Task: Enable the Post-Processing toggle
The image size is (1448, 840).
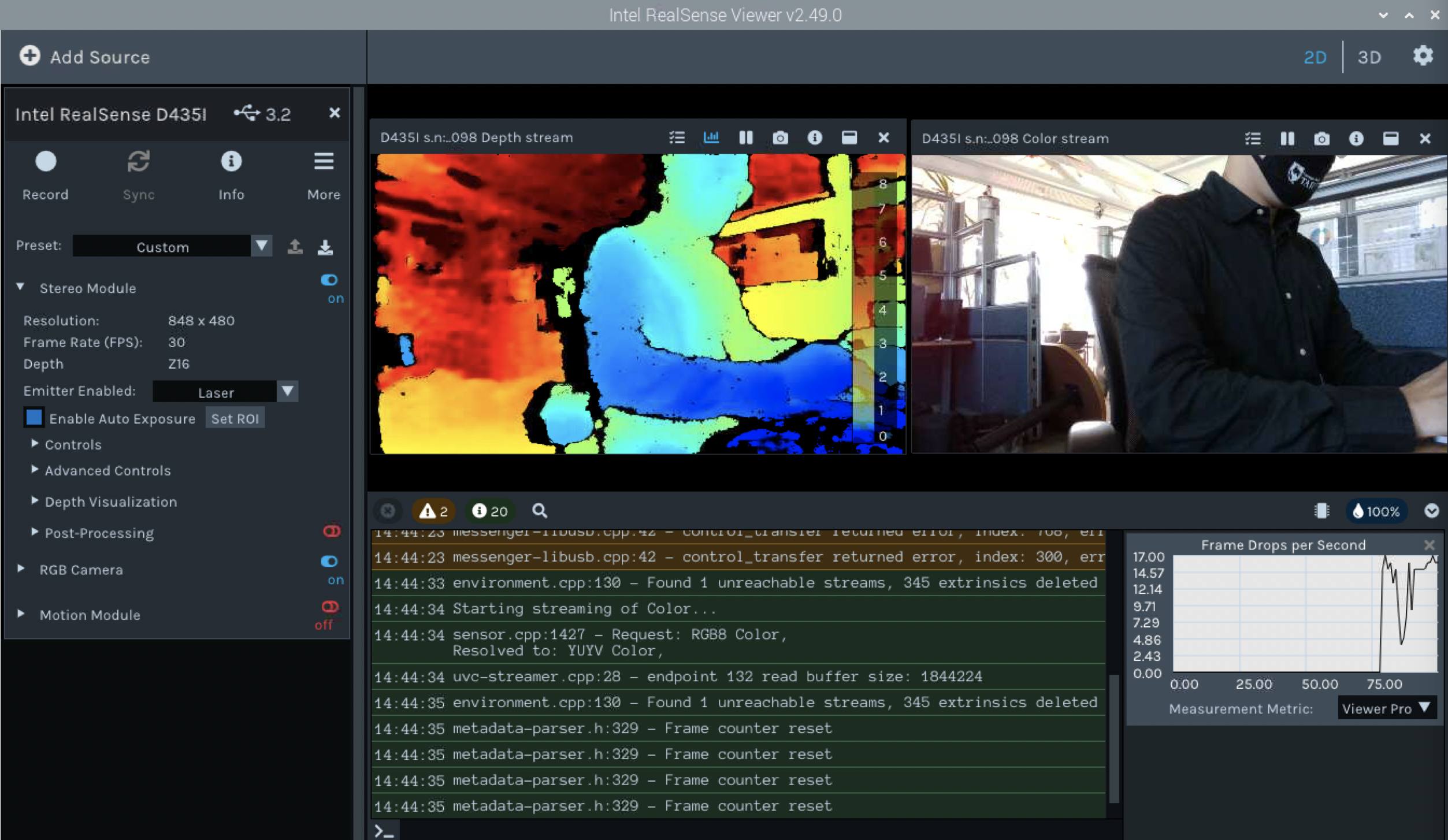Action: (332, 531)
